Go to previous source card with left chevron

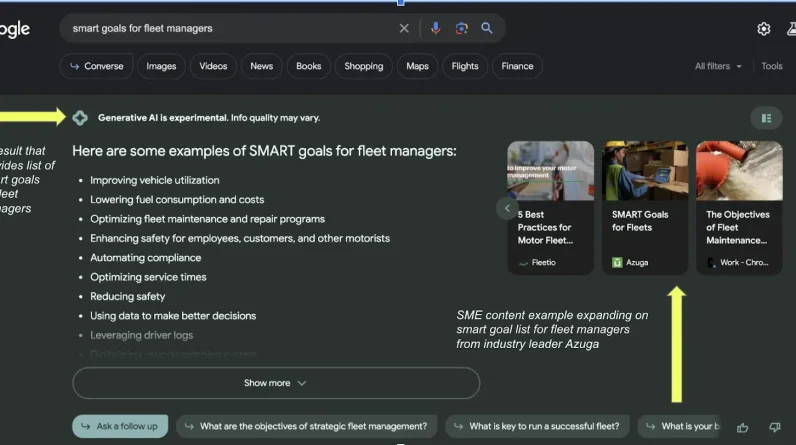tap(507, 208)
